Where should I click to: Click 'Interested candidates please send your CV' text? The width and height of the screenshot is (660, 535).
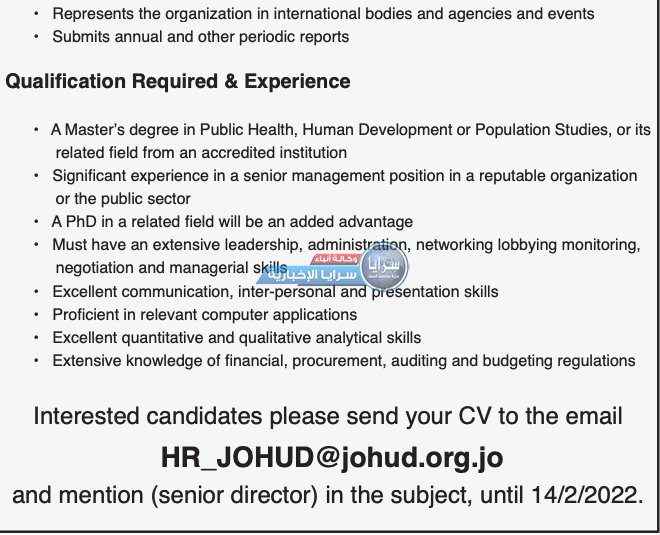point(327,417)
